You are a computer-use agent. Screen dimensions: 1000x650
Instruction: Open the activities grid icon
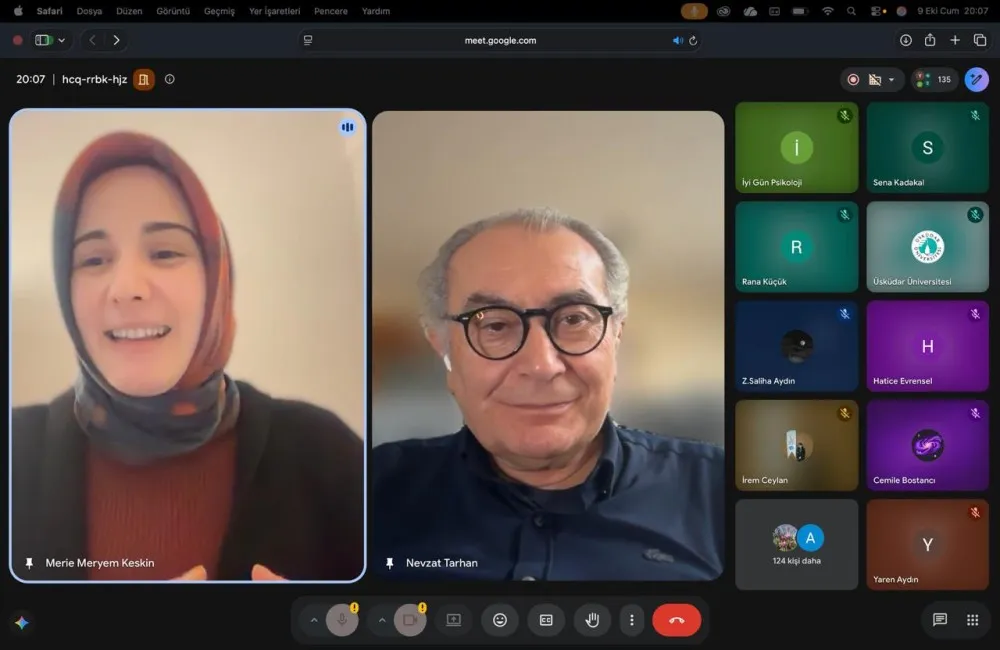point(973,620)
